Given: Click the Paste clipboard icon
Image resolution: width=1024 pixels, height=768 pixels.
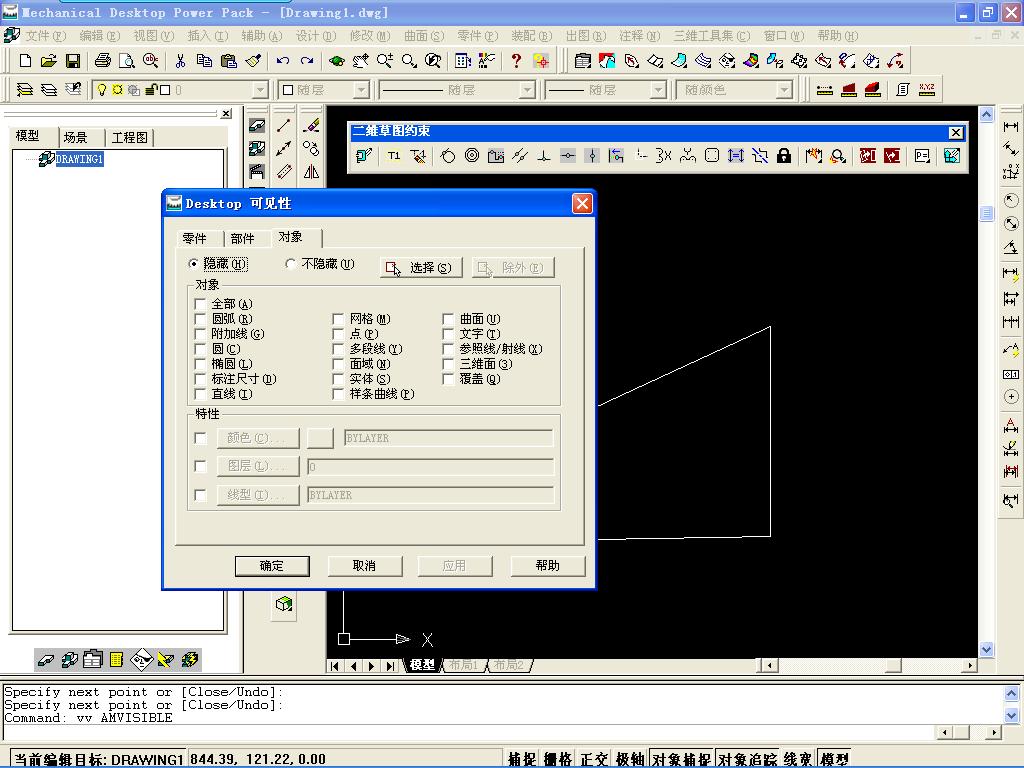Looking at the screenshot, I should tap(229, 61).
